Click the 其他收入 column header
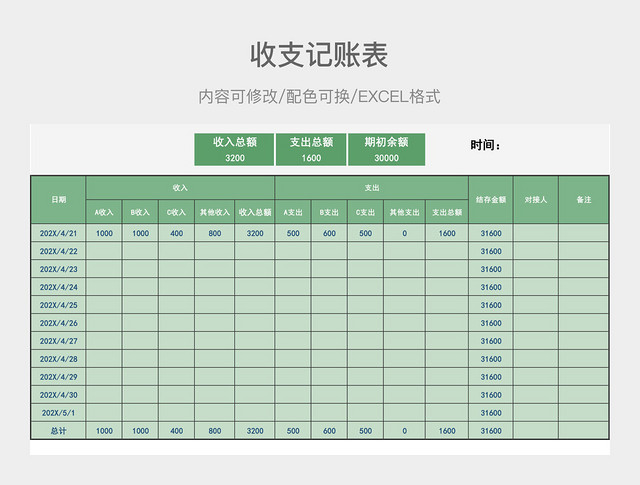The image size is (640, 485). (x=215, y=212)
